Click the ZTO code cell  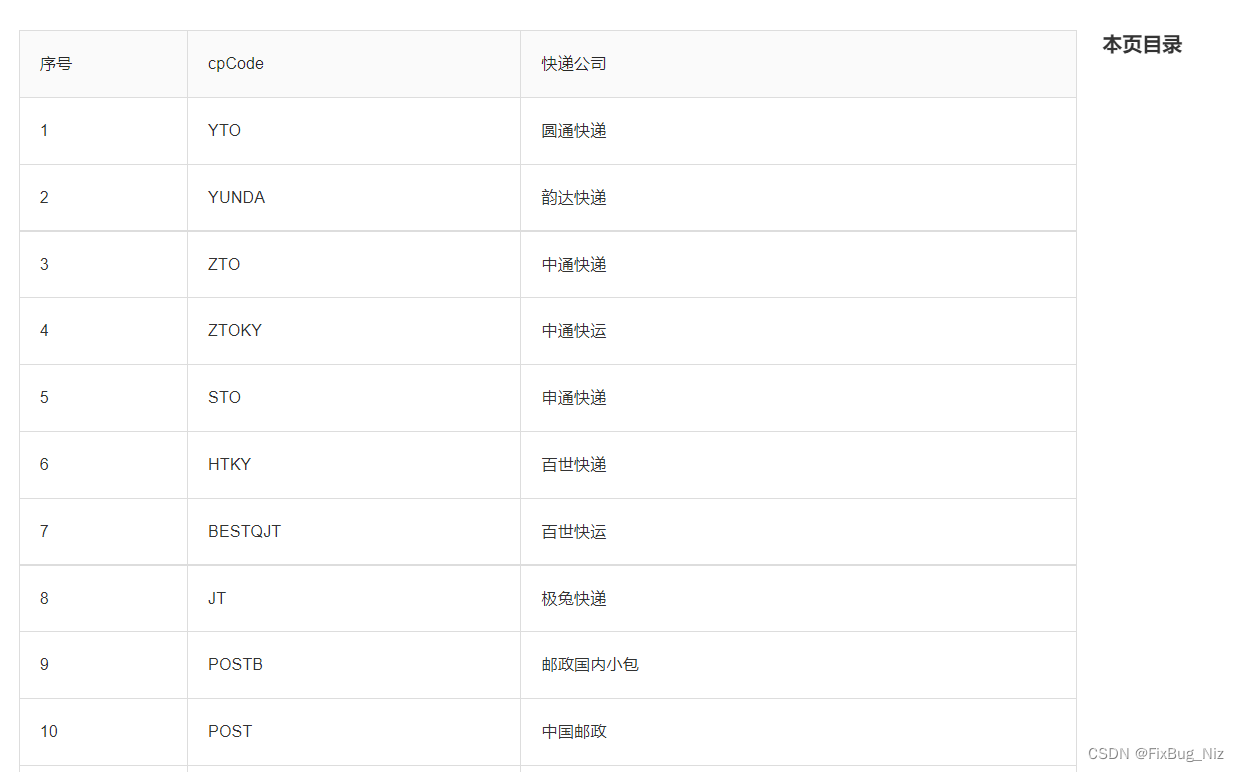(224, 265)
